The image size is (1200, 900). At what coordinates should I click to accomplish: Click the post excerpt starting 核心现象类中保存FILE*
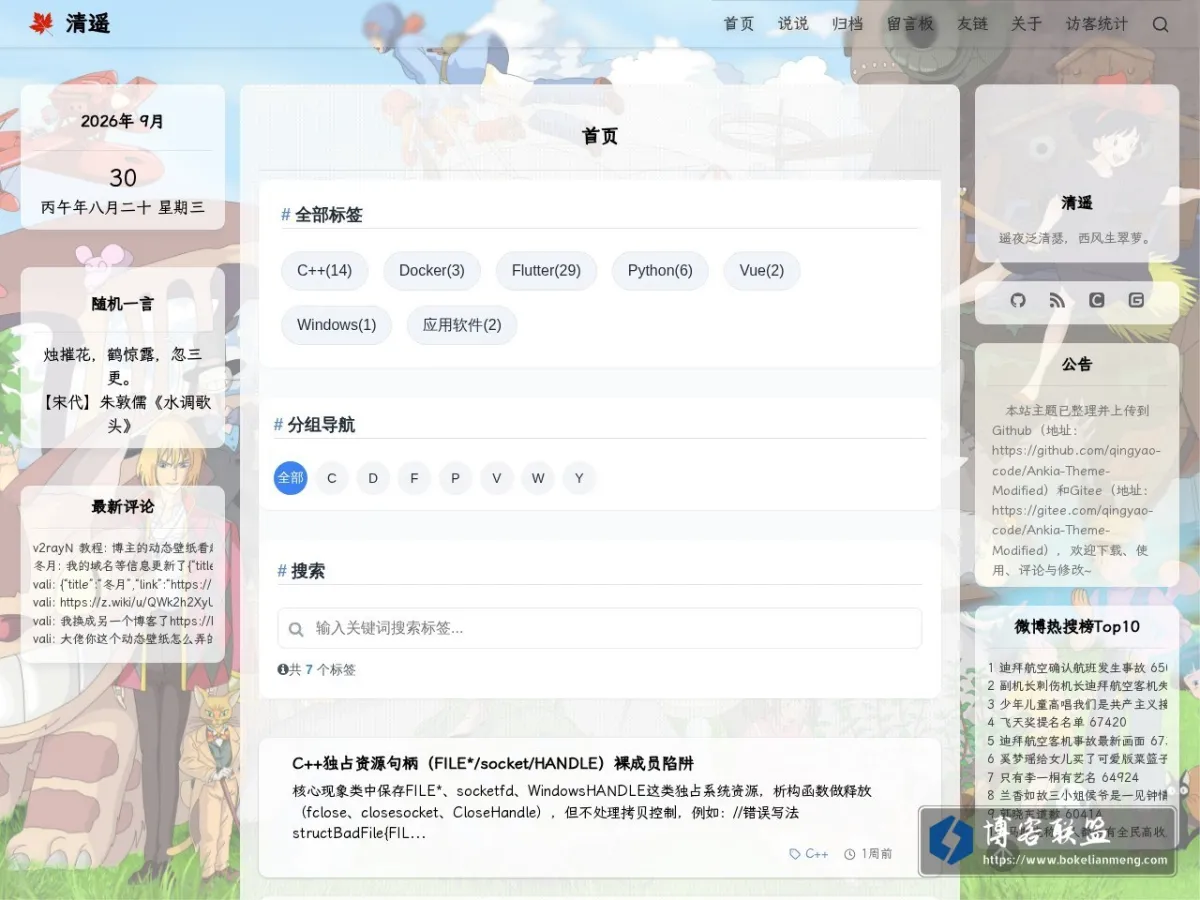click(x=582, y=812)
